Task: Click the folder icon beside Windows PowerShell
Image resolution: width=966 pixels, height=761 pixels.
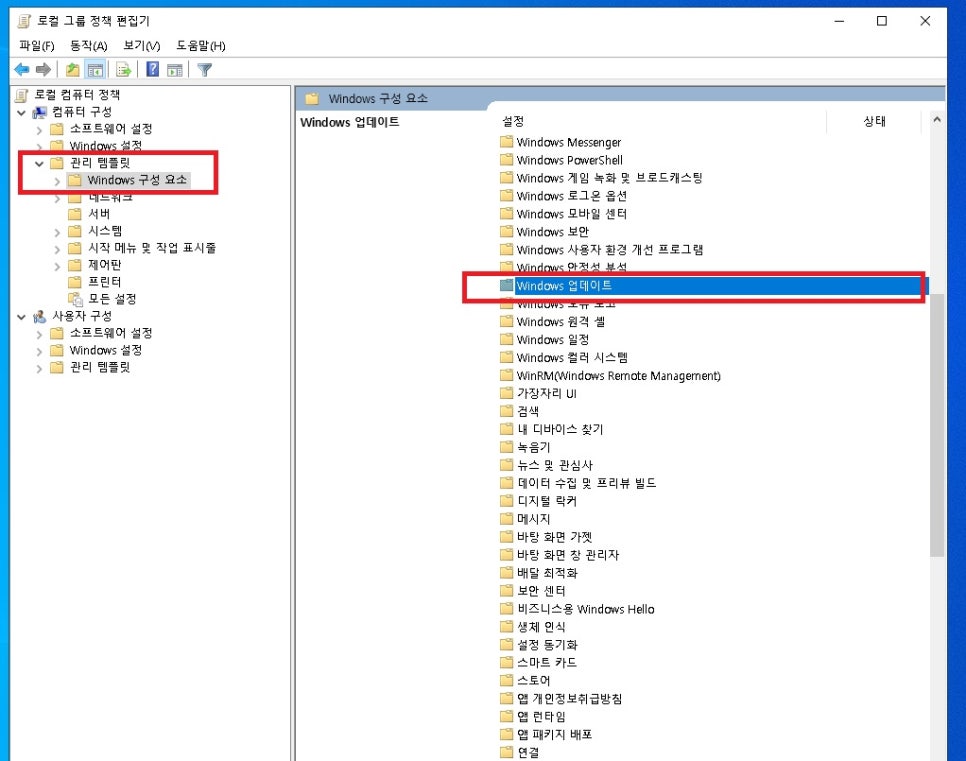Action: tap(506, 160)
